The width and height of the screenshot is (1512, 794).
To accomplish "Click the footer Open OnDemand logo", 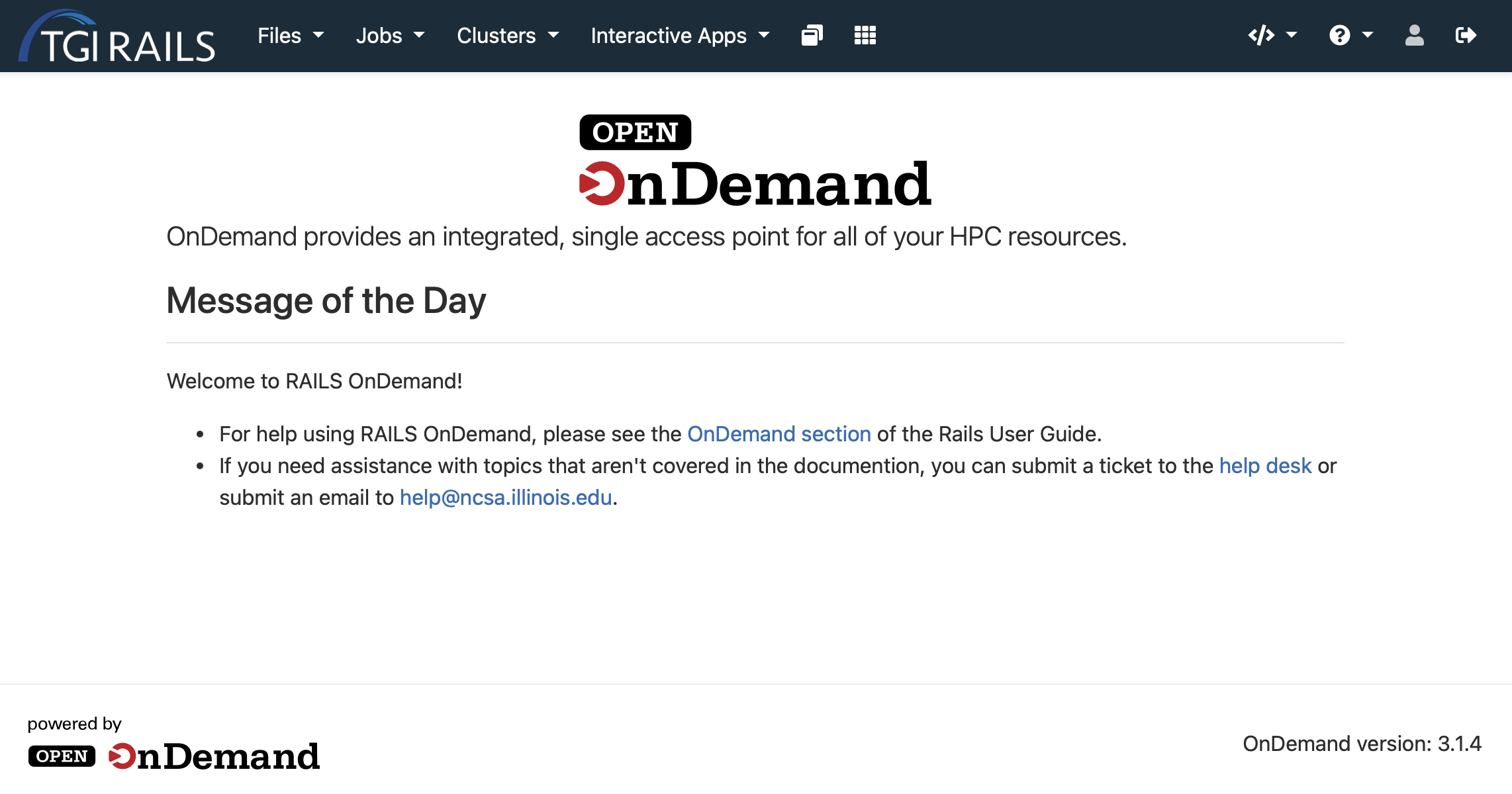I will 174,756.
